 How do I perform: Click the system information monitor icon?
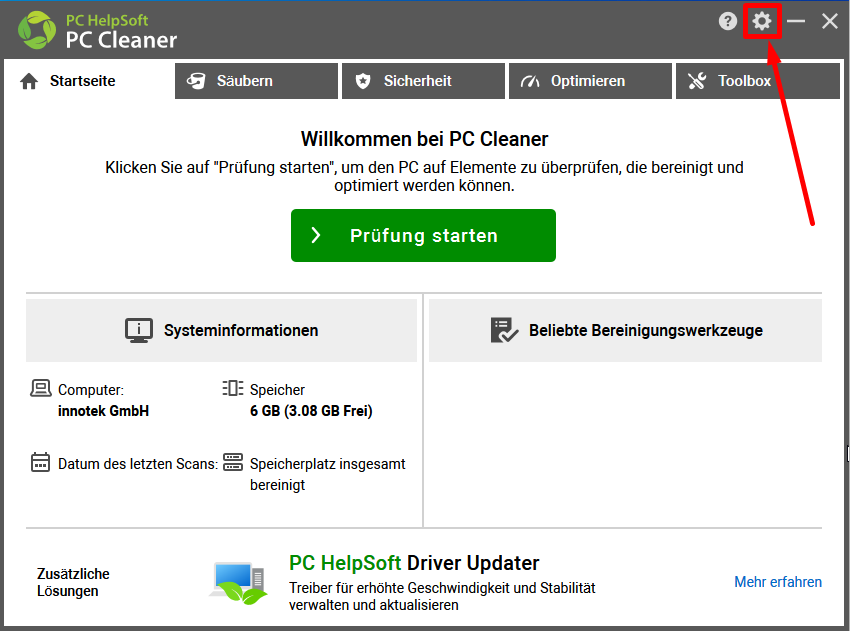pos(138,330)
